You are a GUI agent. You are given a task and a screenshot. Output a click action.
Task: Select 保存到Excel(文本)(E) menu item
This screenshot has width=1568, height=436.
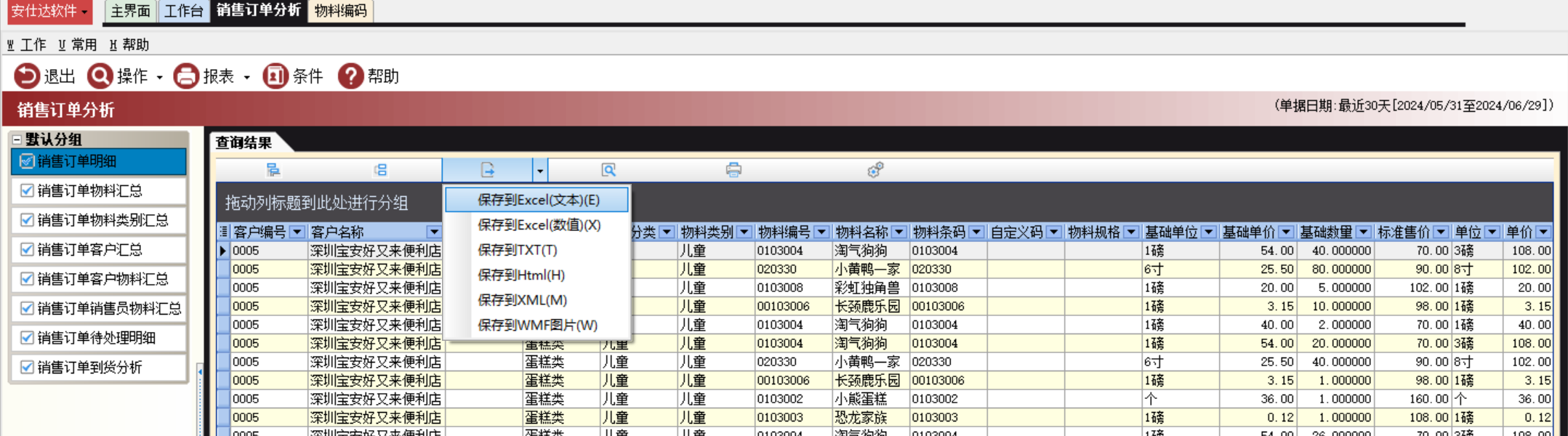click(537, 200)
